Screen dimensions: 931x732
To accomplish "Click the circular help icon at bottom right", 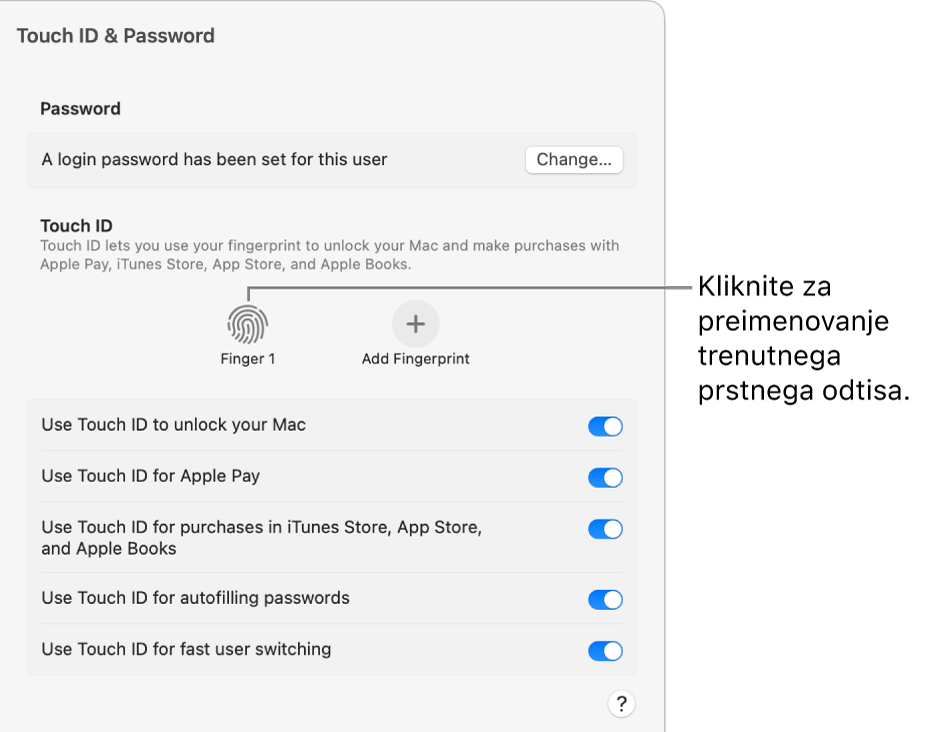I will (x=621, y=704).
